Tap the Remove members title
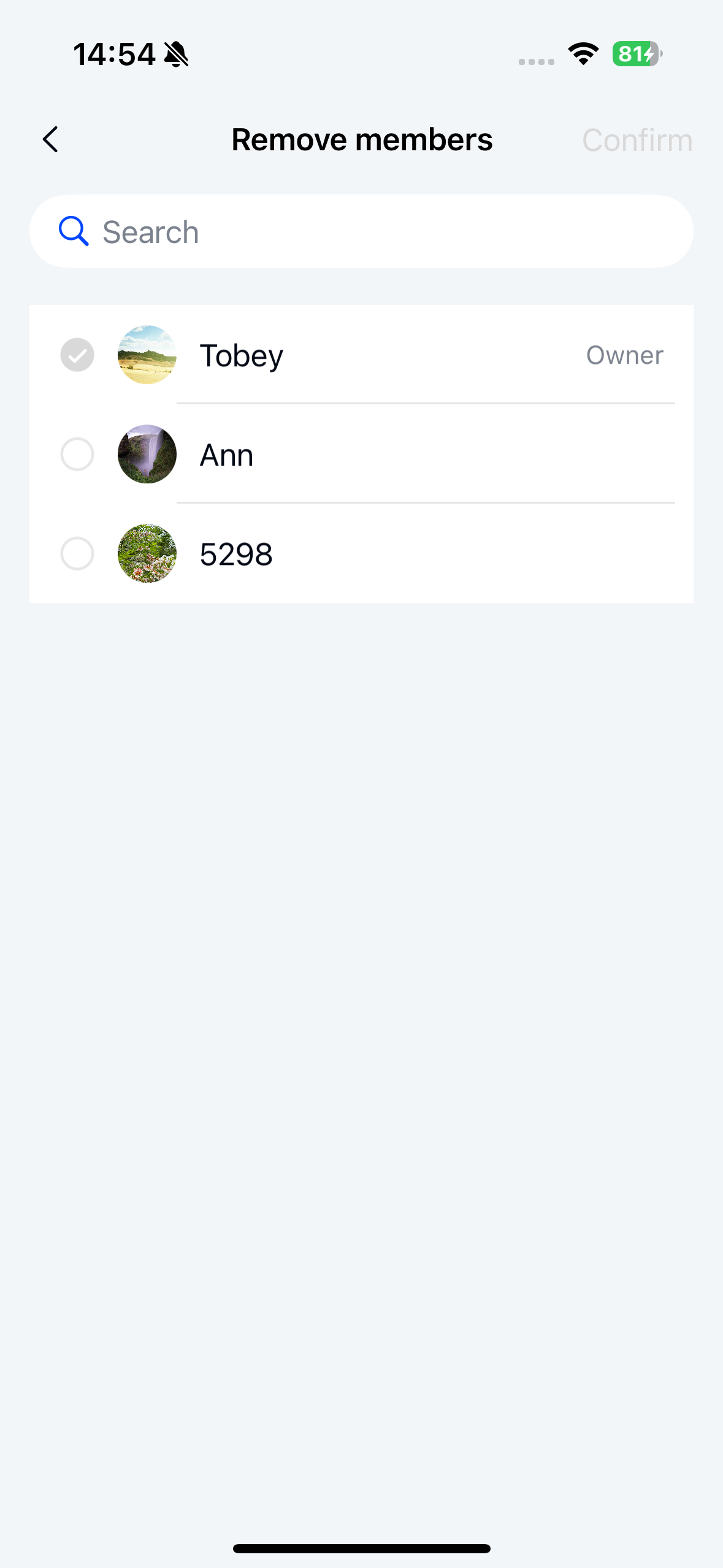 [362, 140]
